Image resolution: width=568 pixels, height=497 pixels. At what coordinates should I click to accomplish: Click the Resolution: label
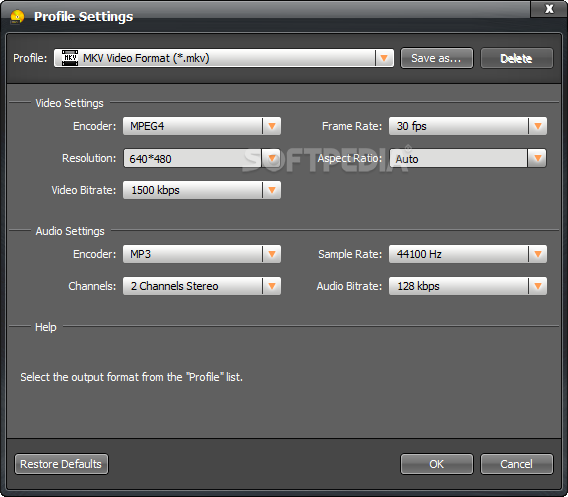point(89,158)
